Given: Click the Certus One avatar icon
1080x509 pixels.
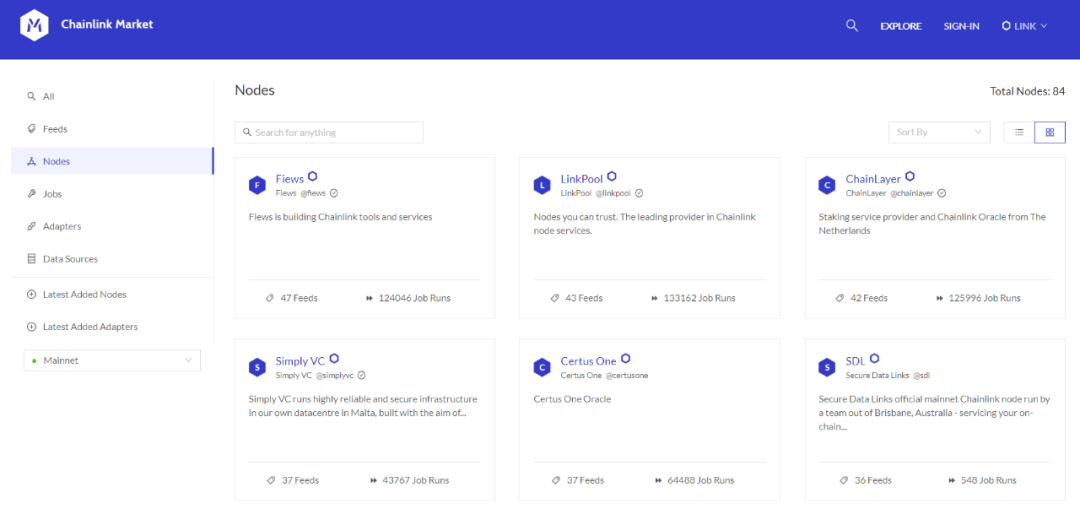Looking at the screenshot, I should pos(542,367).
